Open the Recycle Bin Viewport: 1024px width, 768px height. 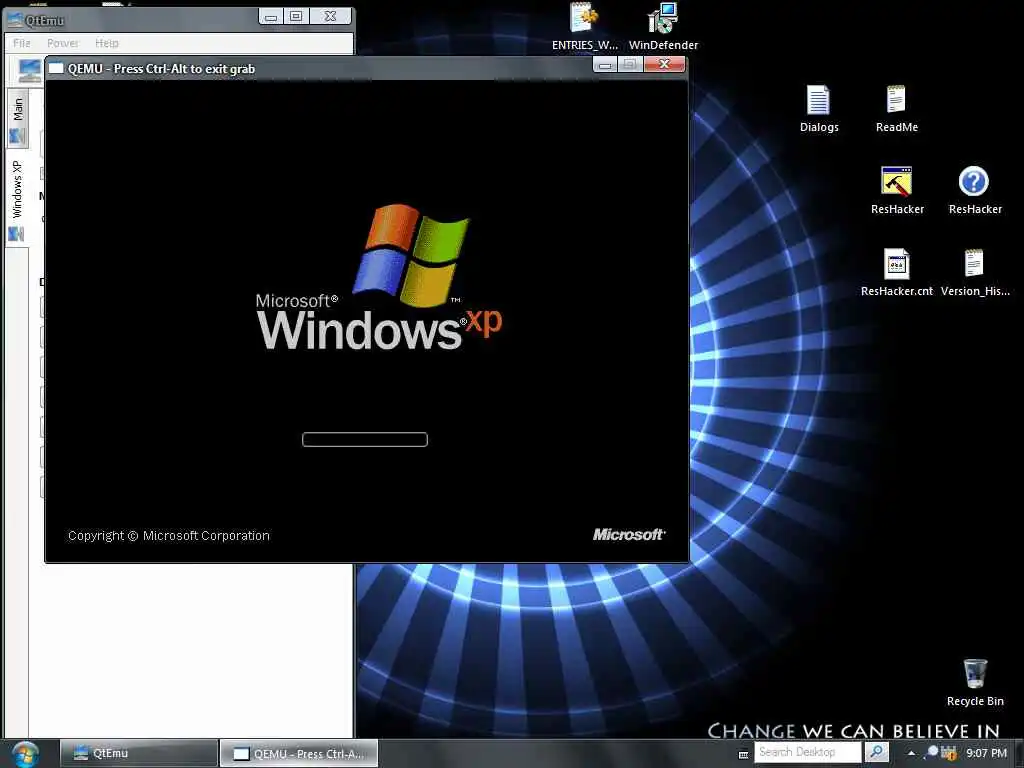coord(974,682)
